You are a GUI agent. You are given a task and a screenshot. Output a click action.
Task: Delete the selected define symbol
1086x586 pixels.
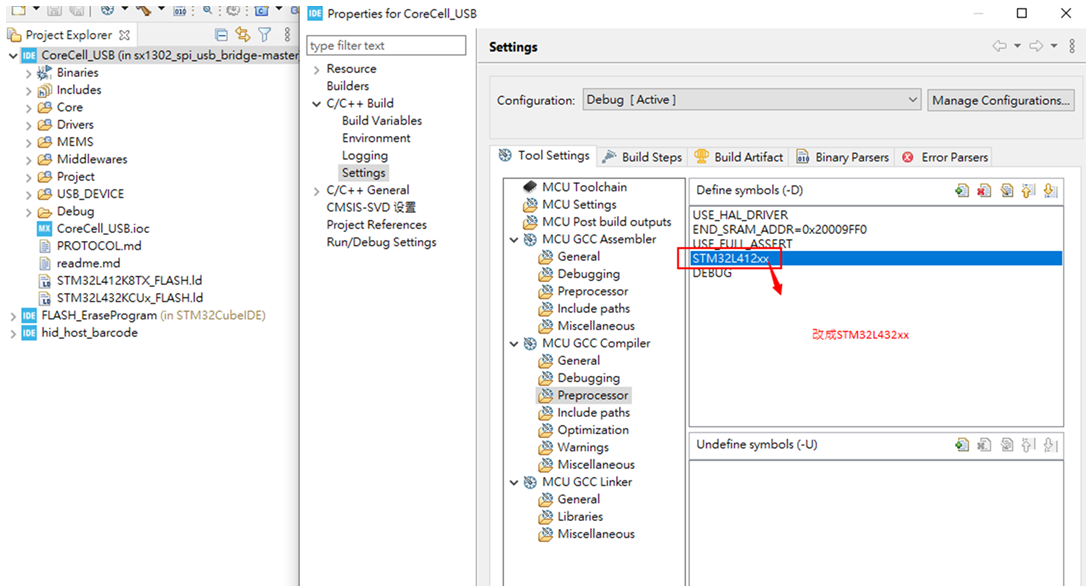pos(984,190)
